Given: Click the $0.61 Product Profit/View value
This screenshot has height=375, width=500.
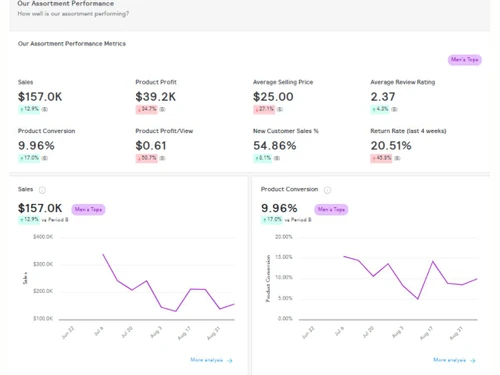Looking at the screenshot, I should pos(151,146).
